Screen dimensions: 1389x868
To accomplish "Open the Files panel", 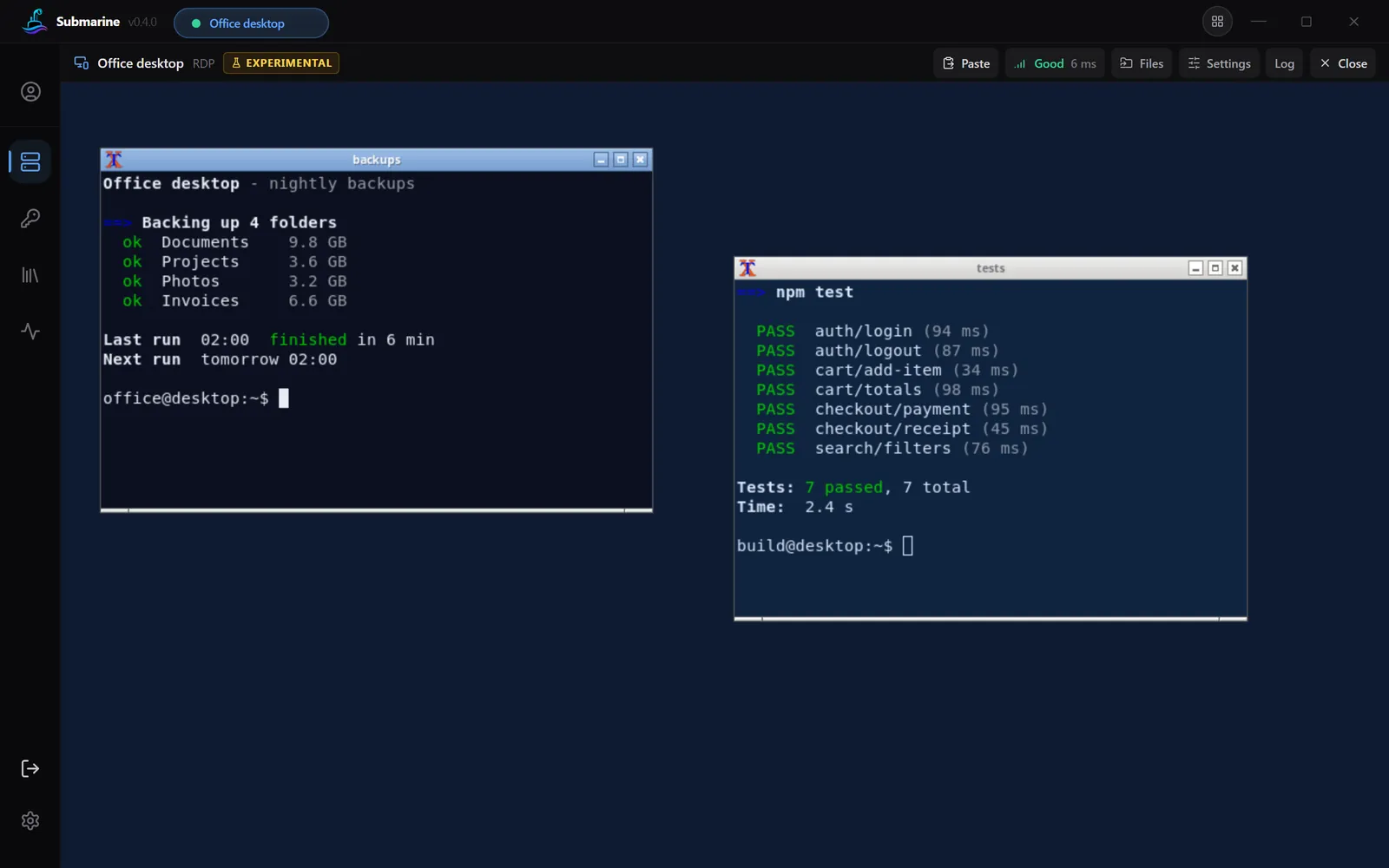I will point(1142,63).
